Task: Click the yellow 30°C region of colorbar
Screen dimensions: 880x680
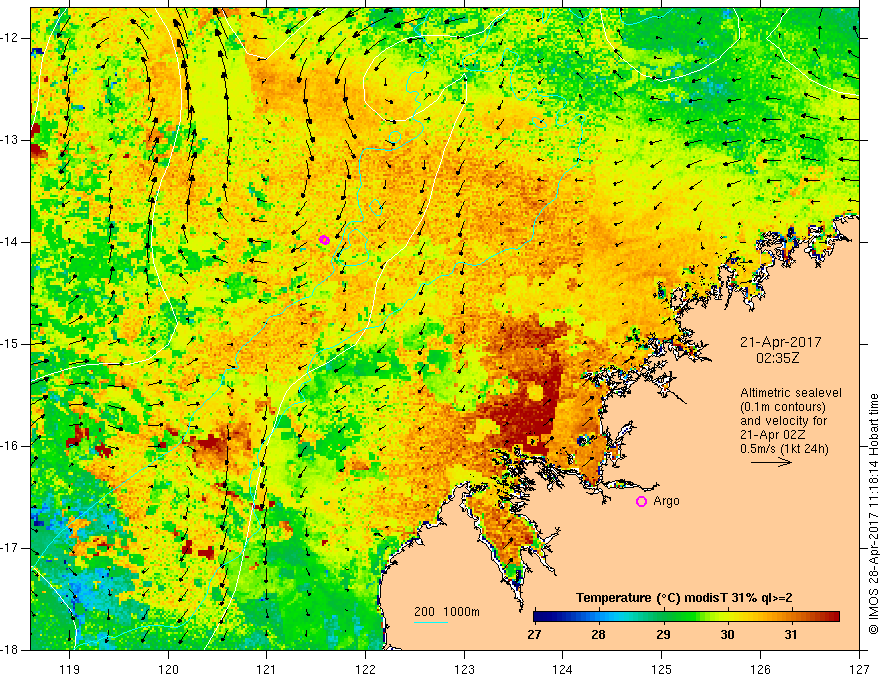Action: point(727,617)
